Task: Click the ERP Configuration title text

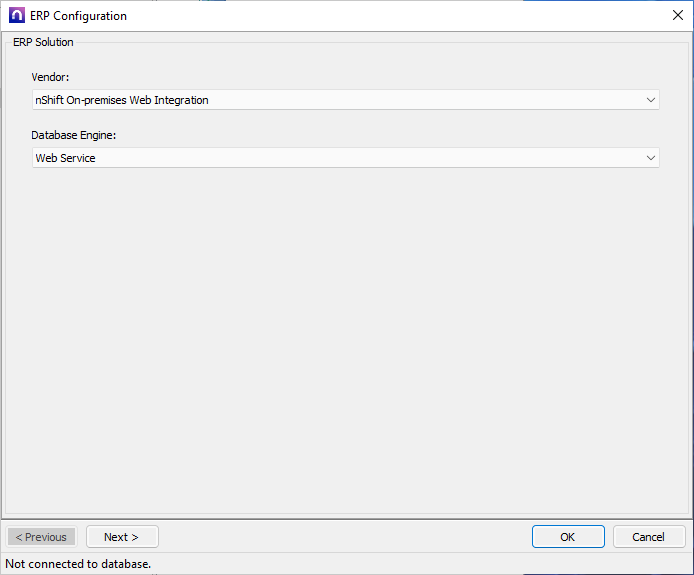Action: pyautogui.click(x=79, y=16)
